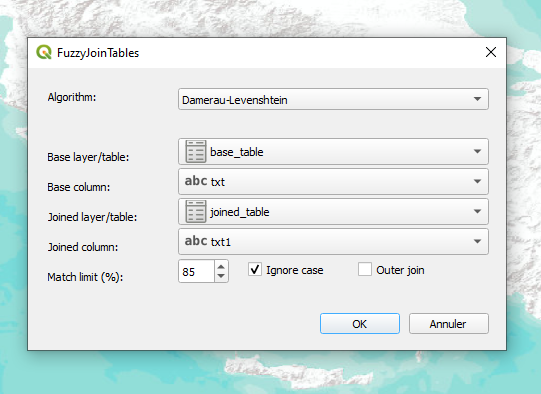Open the Algorithm dropdown showing Damerau-Levenshtein
The width and height of the screenshot is (541, 394).
click(333, 99)
